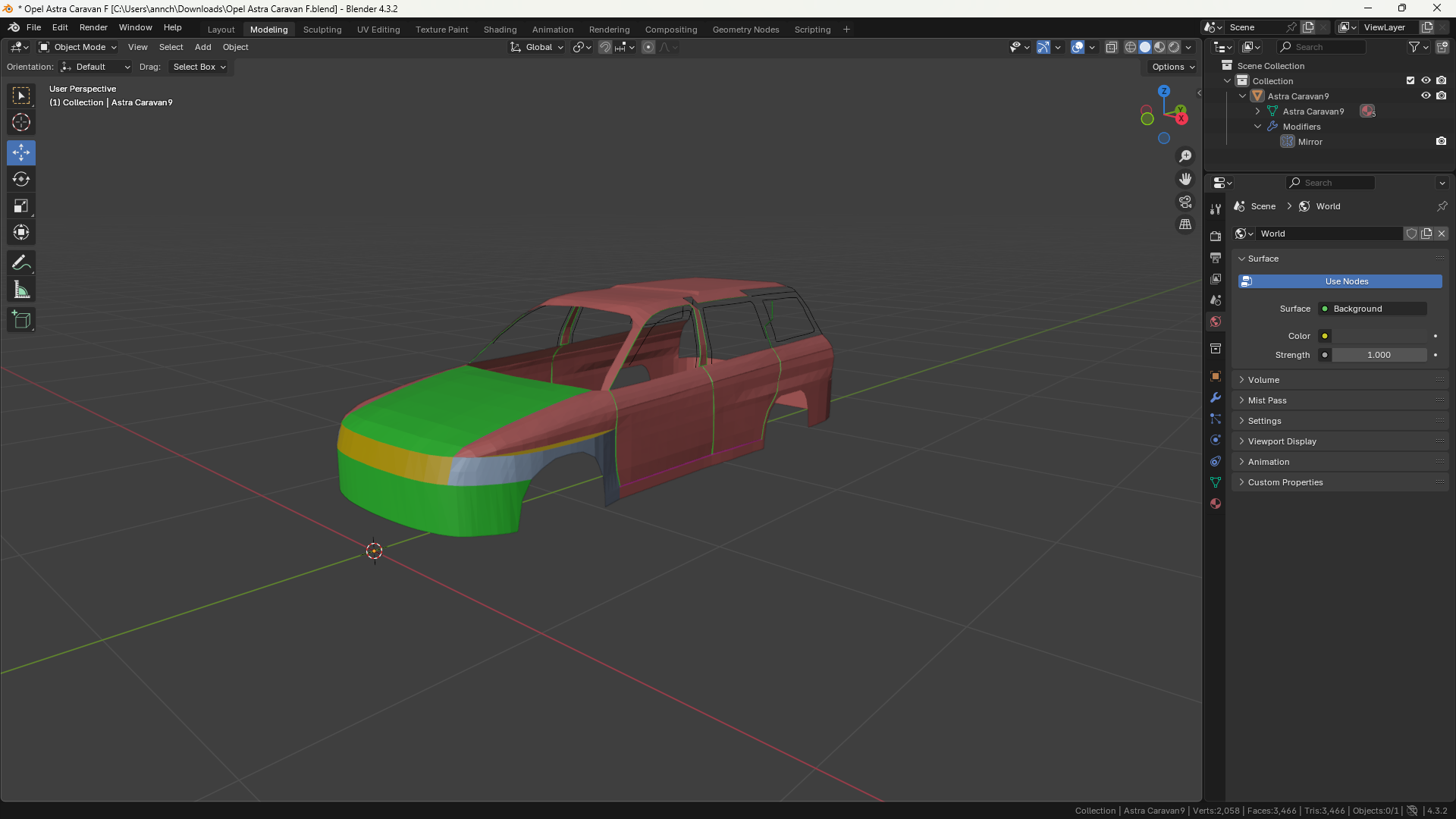This screenshot has height=819, width=1456.
Task: Click the world Color swatch field
Action: [1379, 336]
